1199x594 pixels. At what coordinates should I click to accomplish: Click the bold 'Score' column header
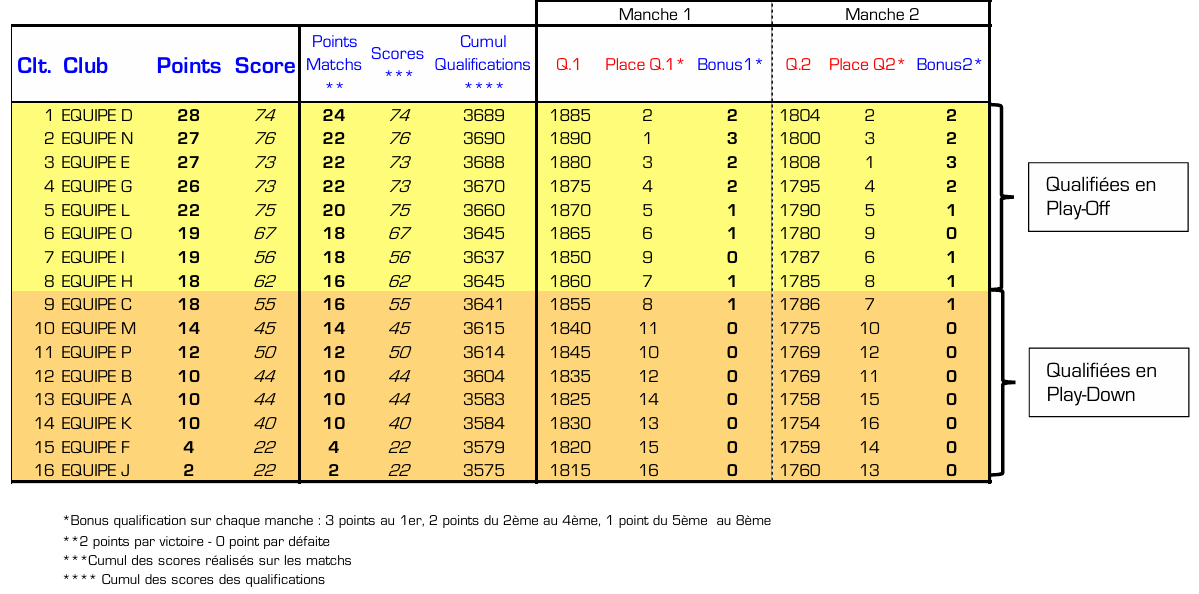pyautogui.click(x=265, y=66)
